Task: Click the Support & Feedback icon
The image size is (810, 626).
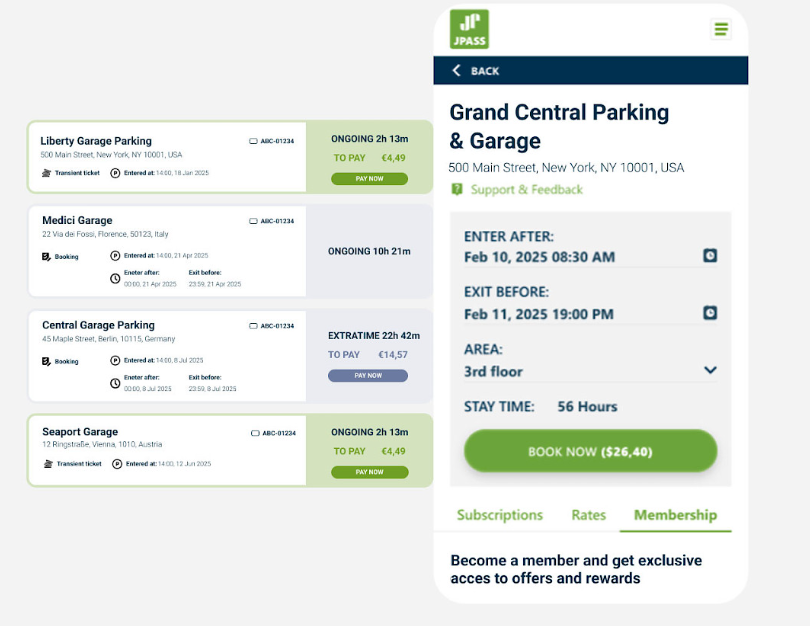Action: pos(457,190)
